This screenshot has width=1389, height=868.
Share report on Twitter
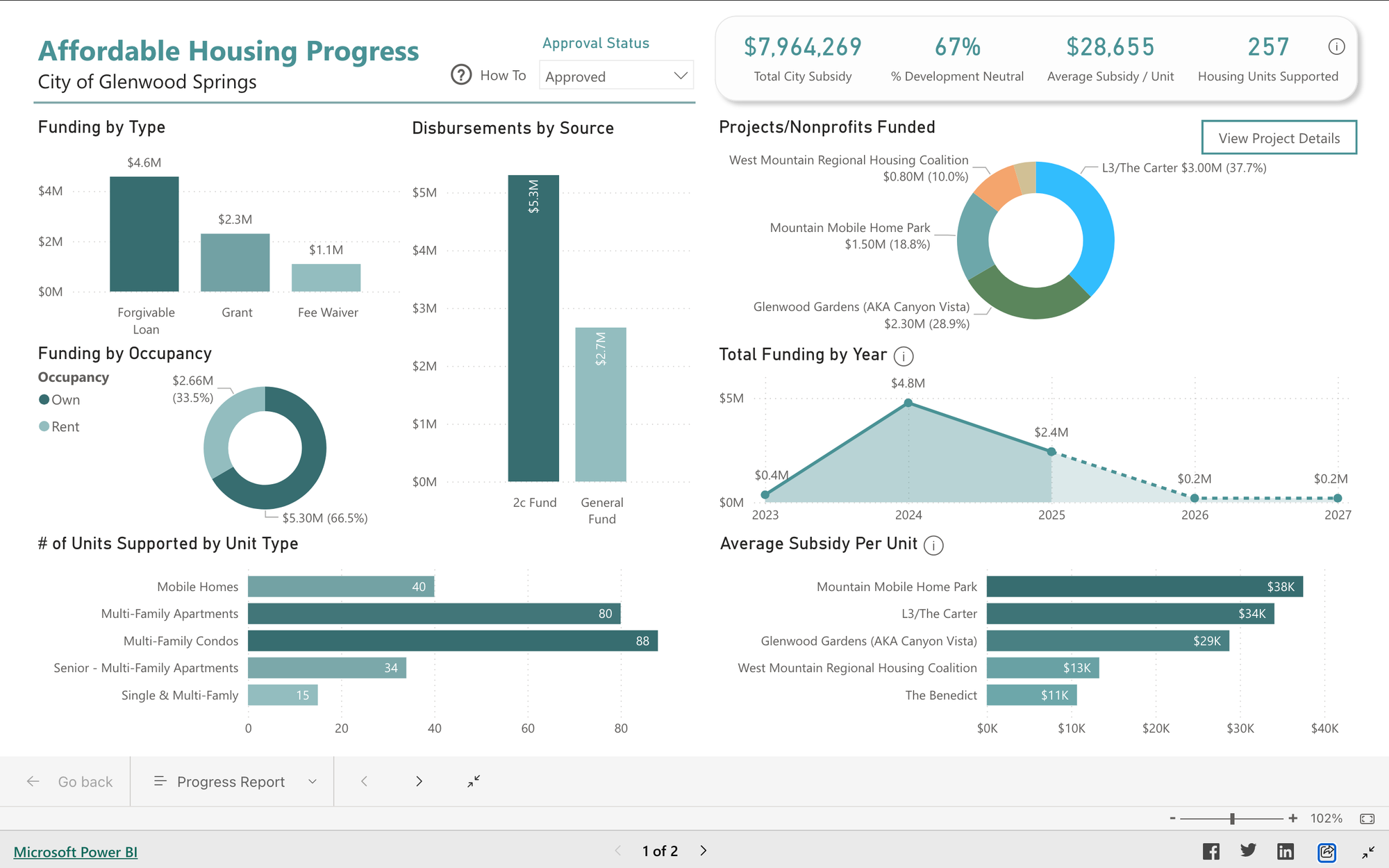tap(1248, 851)
